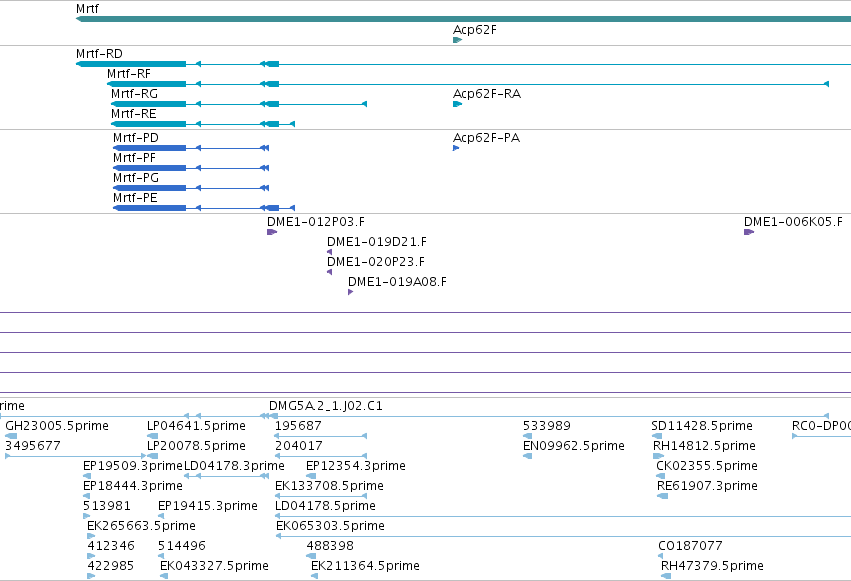Select the DMG5A.2_1.J02.C1 label

(326, 406)
